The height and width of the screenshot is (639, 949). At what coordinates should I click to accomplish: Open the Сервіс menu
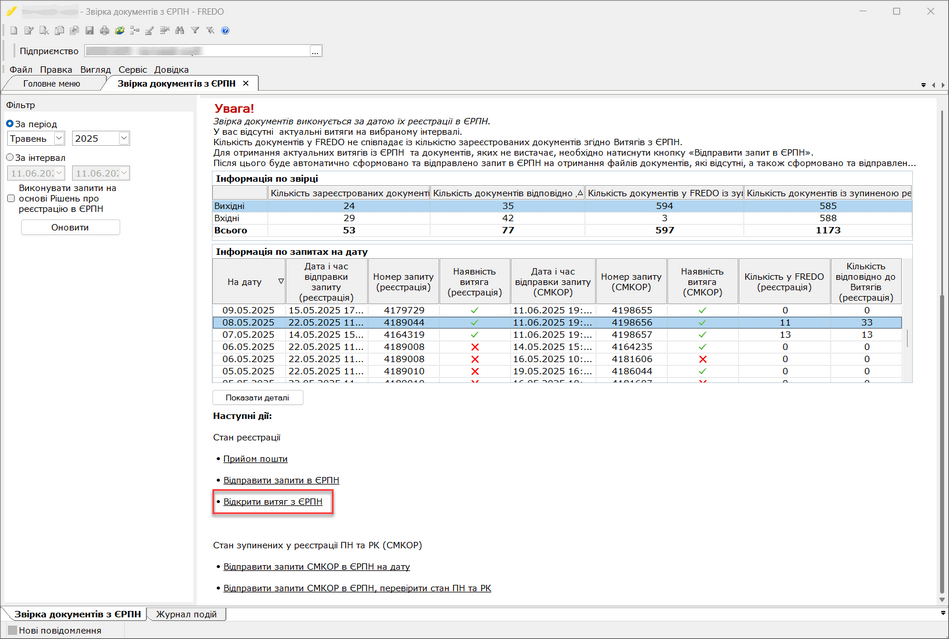133,70
